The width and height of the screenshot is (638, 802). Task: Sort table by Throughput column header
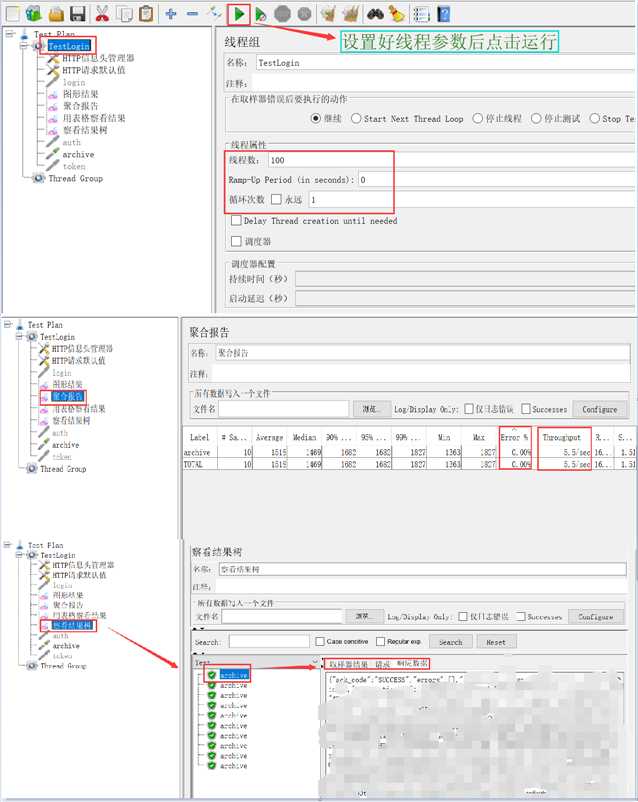coord(562,437)
